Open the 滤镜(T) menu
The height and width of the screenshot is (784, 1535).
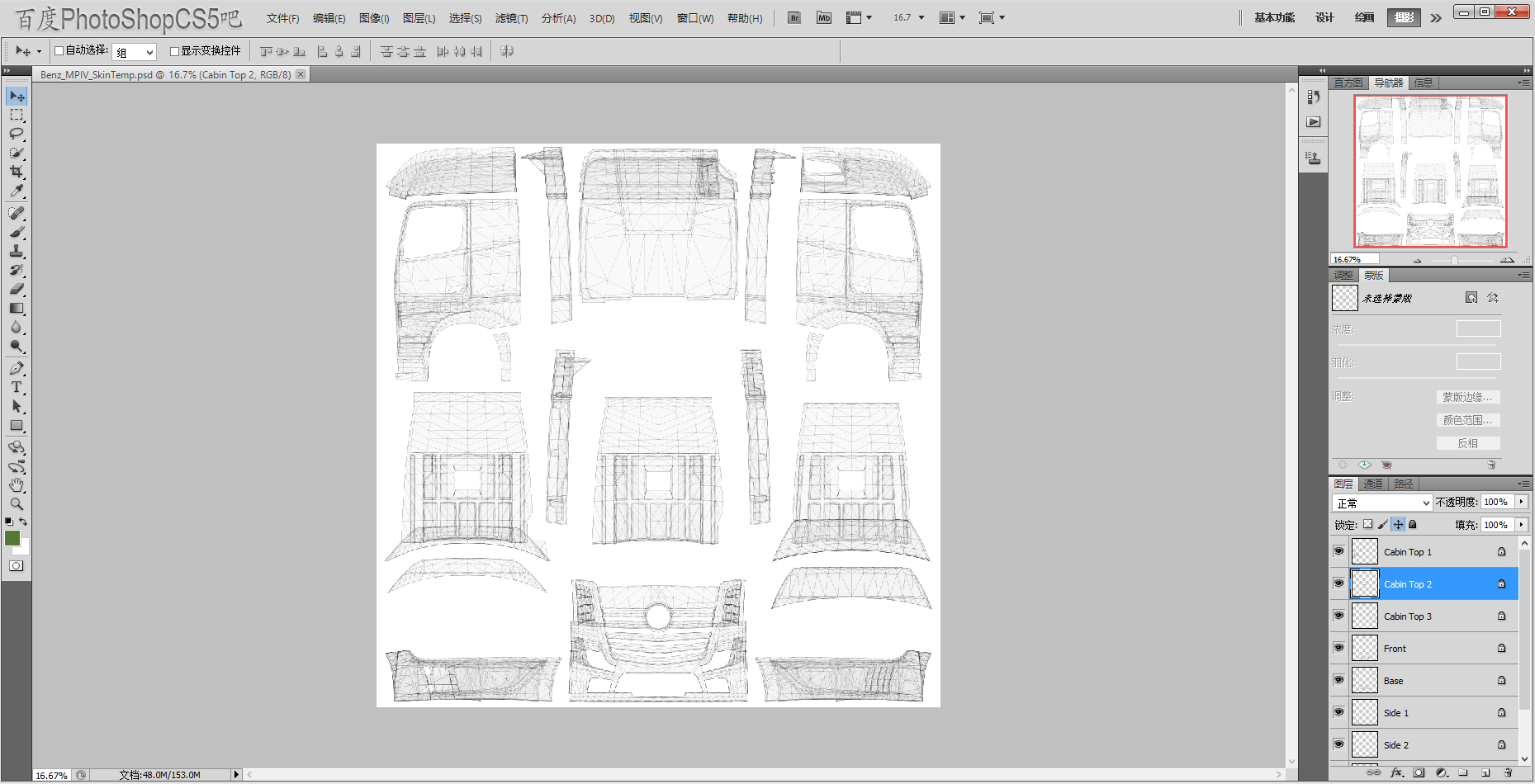coord(511,18)
